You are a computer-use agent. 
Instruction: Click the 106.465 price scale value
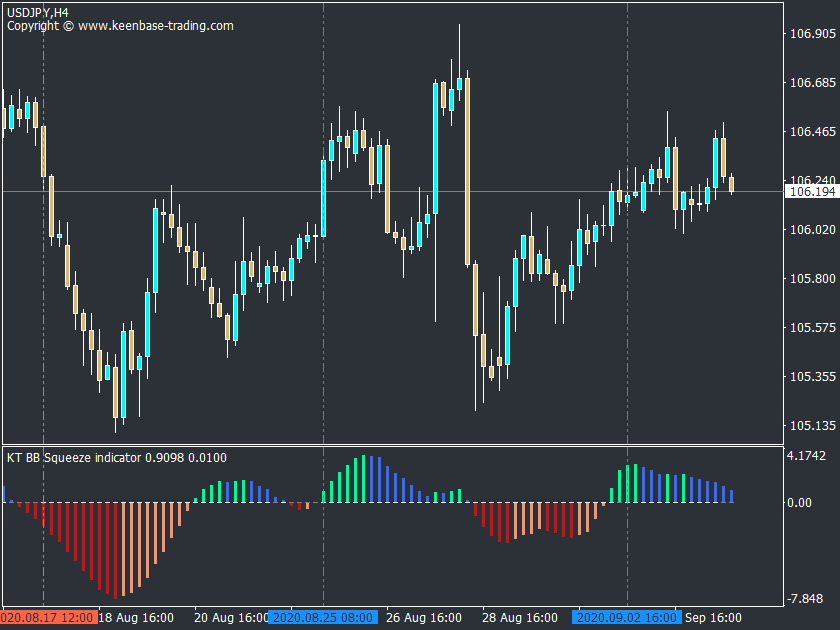point(813,132)
